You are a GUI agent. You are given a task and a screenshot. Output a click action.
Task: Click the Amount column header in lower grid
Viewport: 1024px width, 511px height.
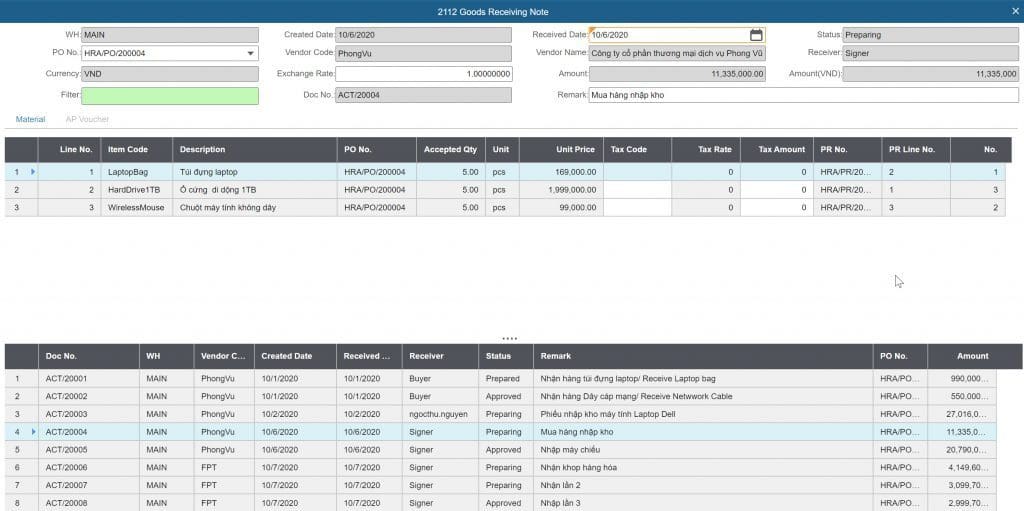pyautogui.click(x=972, y=356)
